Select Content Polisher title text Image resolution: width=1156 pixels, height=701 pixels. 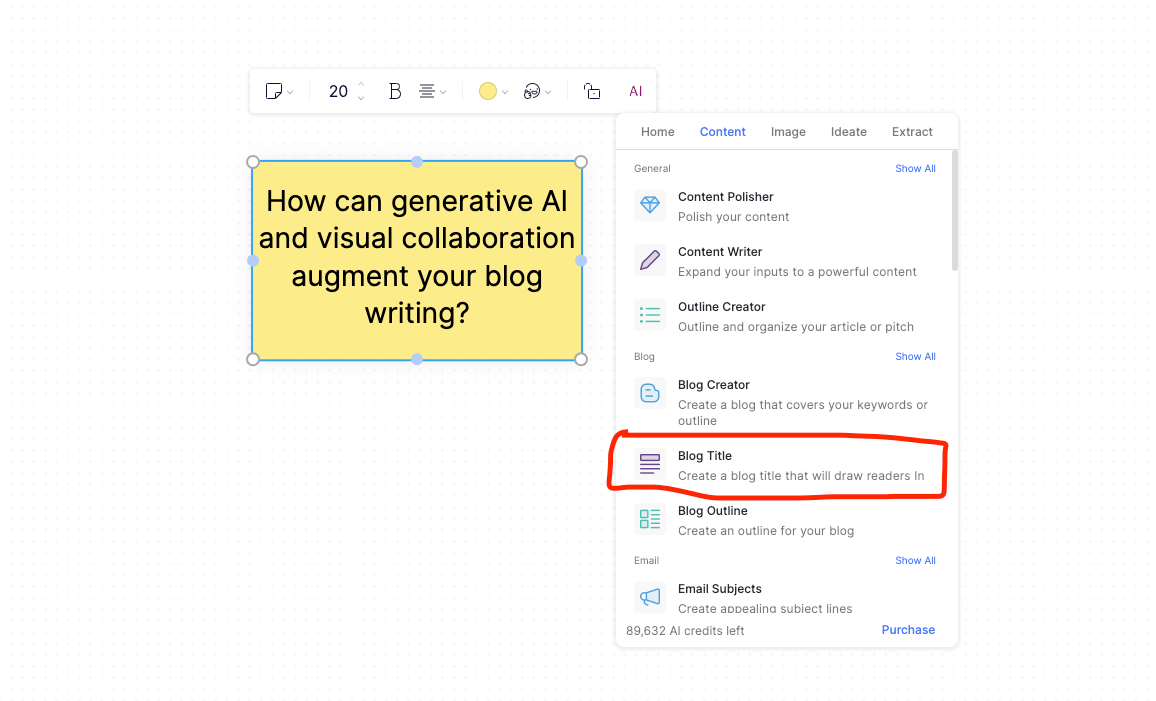pyautogui.click(x=725, y=197)
